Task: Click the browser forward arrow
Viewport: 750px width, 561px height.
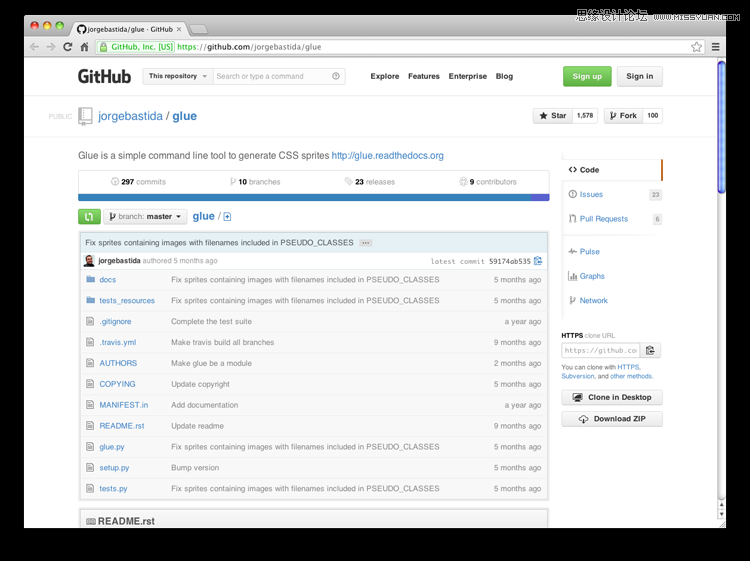Action: (x=51, y=47)
